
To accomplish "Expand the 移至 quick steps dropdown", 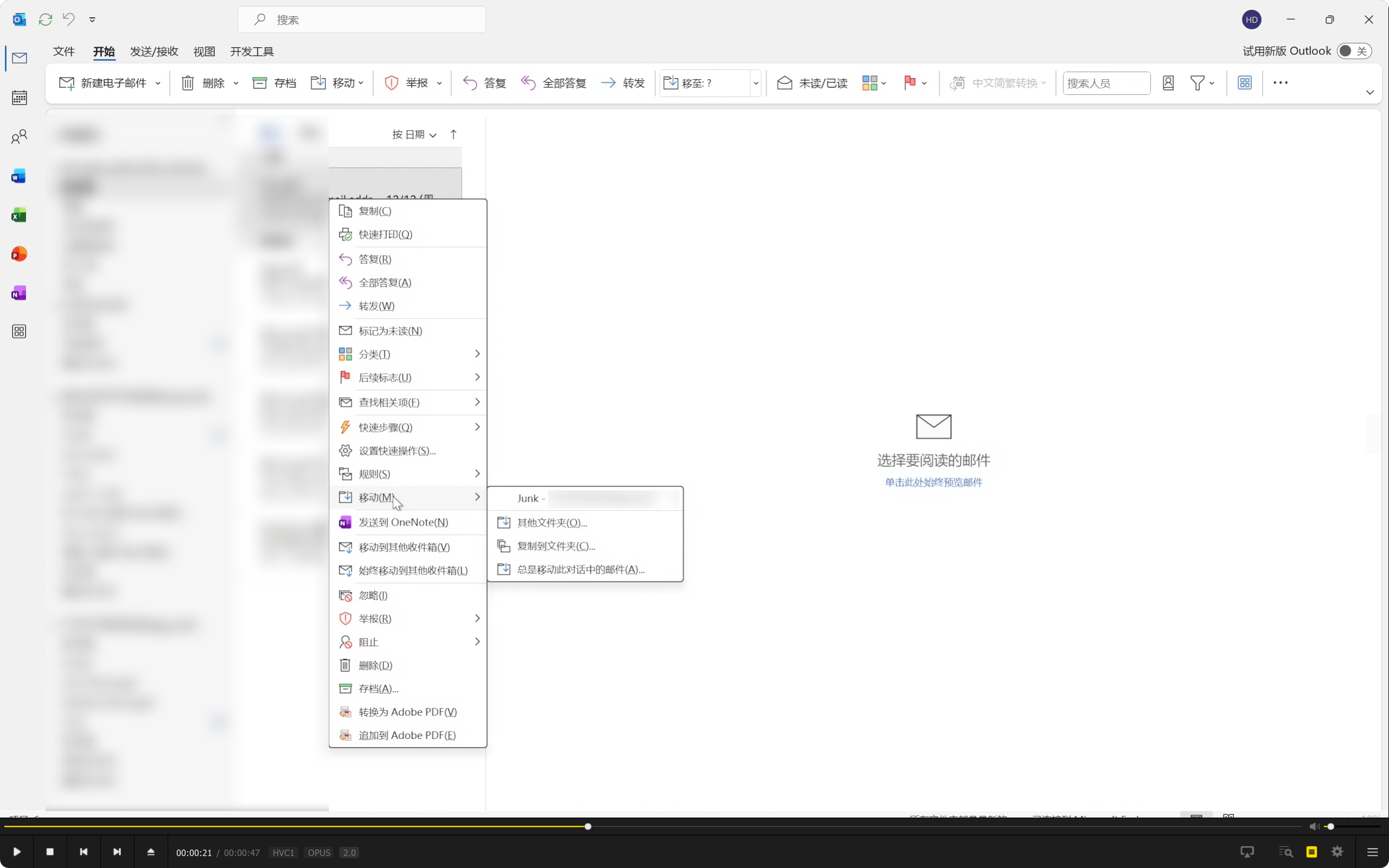I will click(x=755, y=83).
